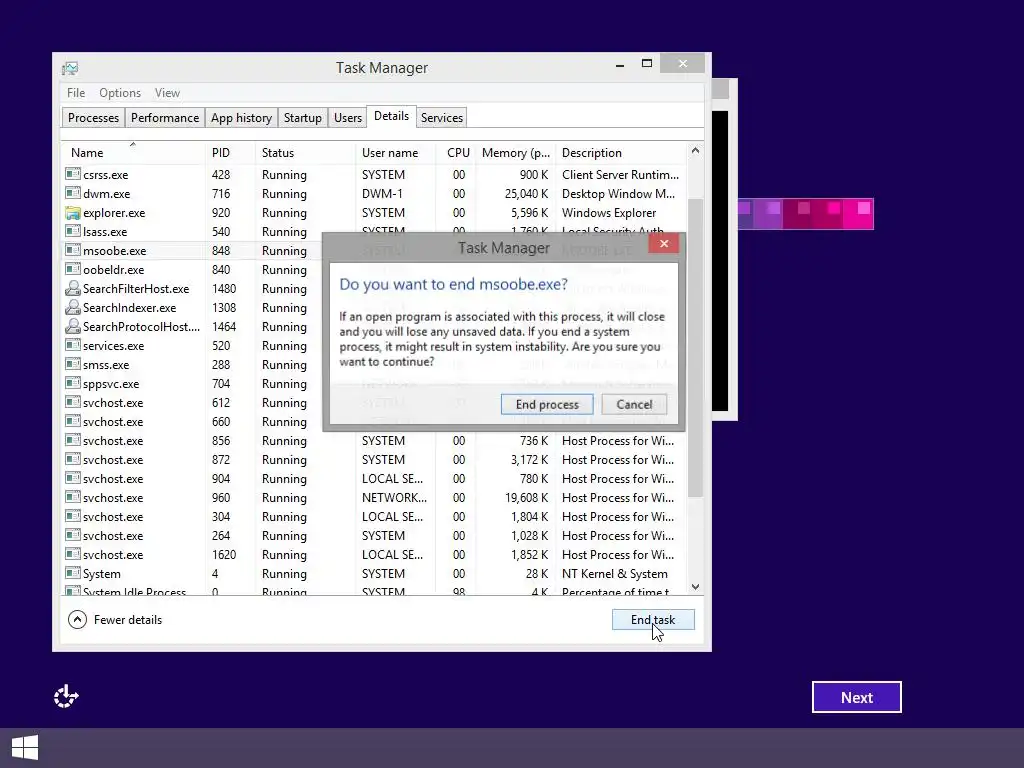Click the SearchFilterHost.exe icon
The height and width of the screenshot is (768, 1024).
tap(72, 288)
